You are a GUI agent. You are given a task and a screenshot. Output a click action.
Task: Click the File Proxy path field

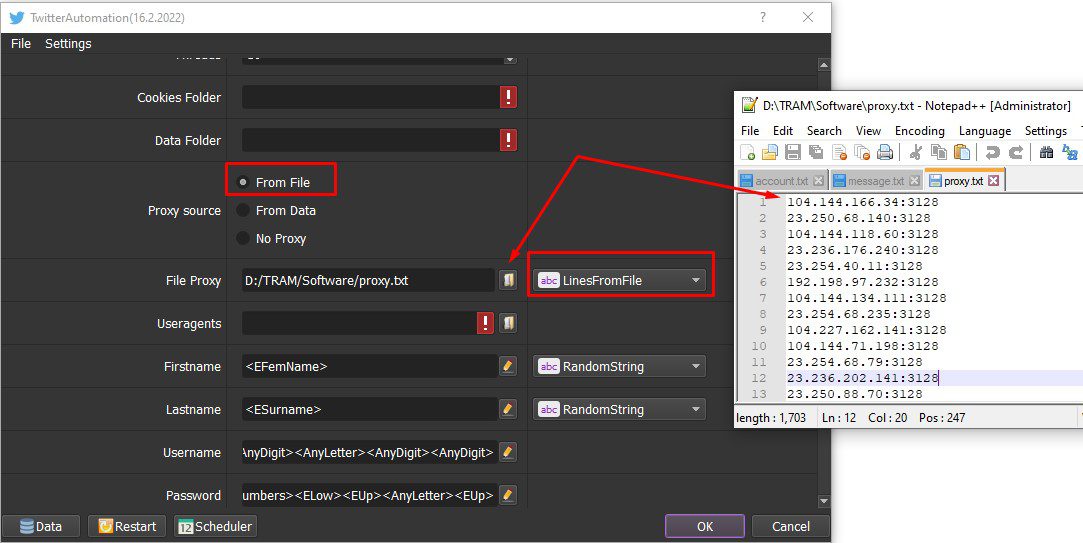click(368, 280)
